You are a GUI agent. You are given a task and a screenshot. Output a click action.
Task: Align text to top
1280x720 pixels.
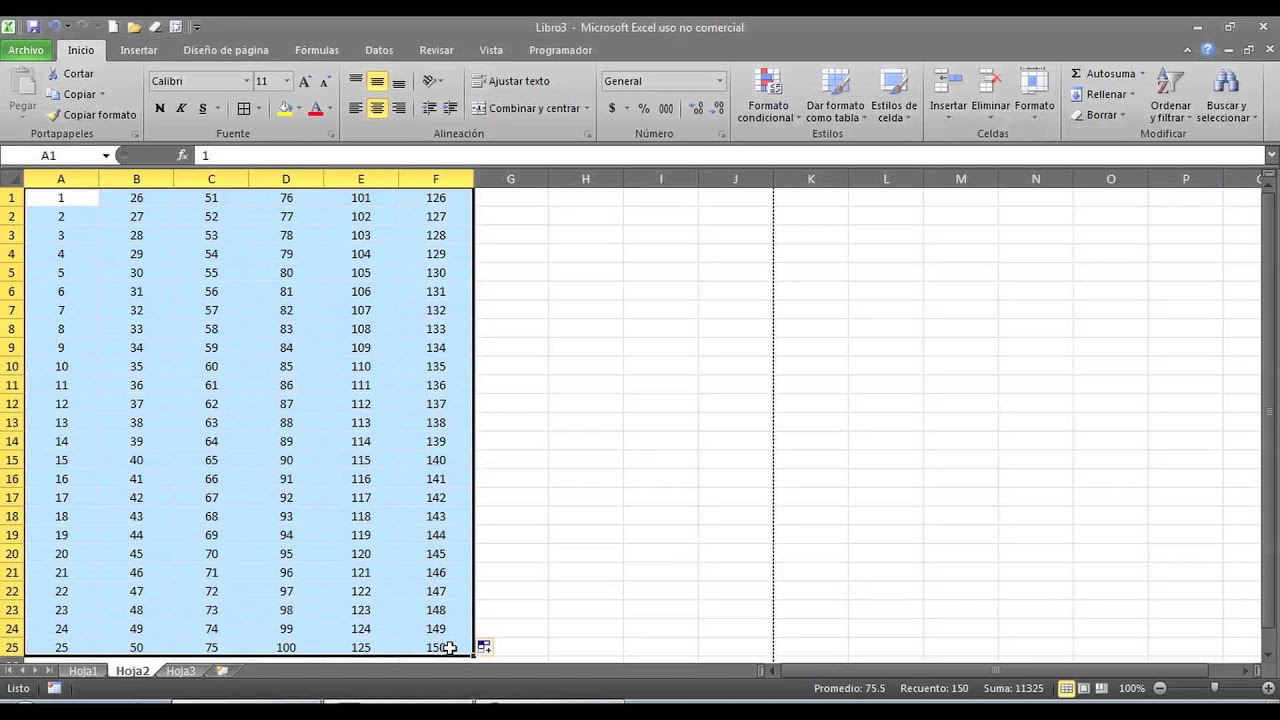click(355, 81)
